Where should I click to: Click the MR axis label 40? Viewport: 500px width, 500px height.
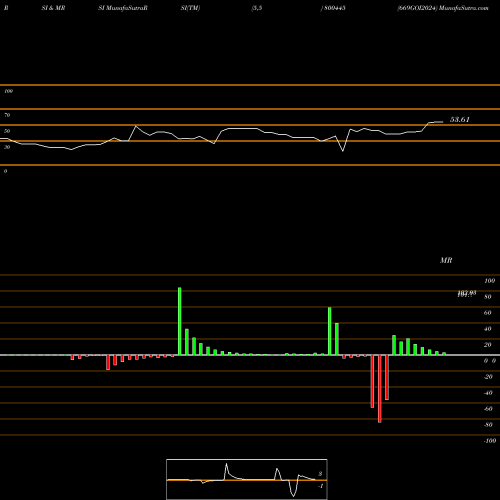pyautogui.click(x=488, y=329)
